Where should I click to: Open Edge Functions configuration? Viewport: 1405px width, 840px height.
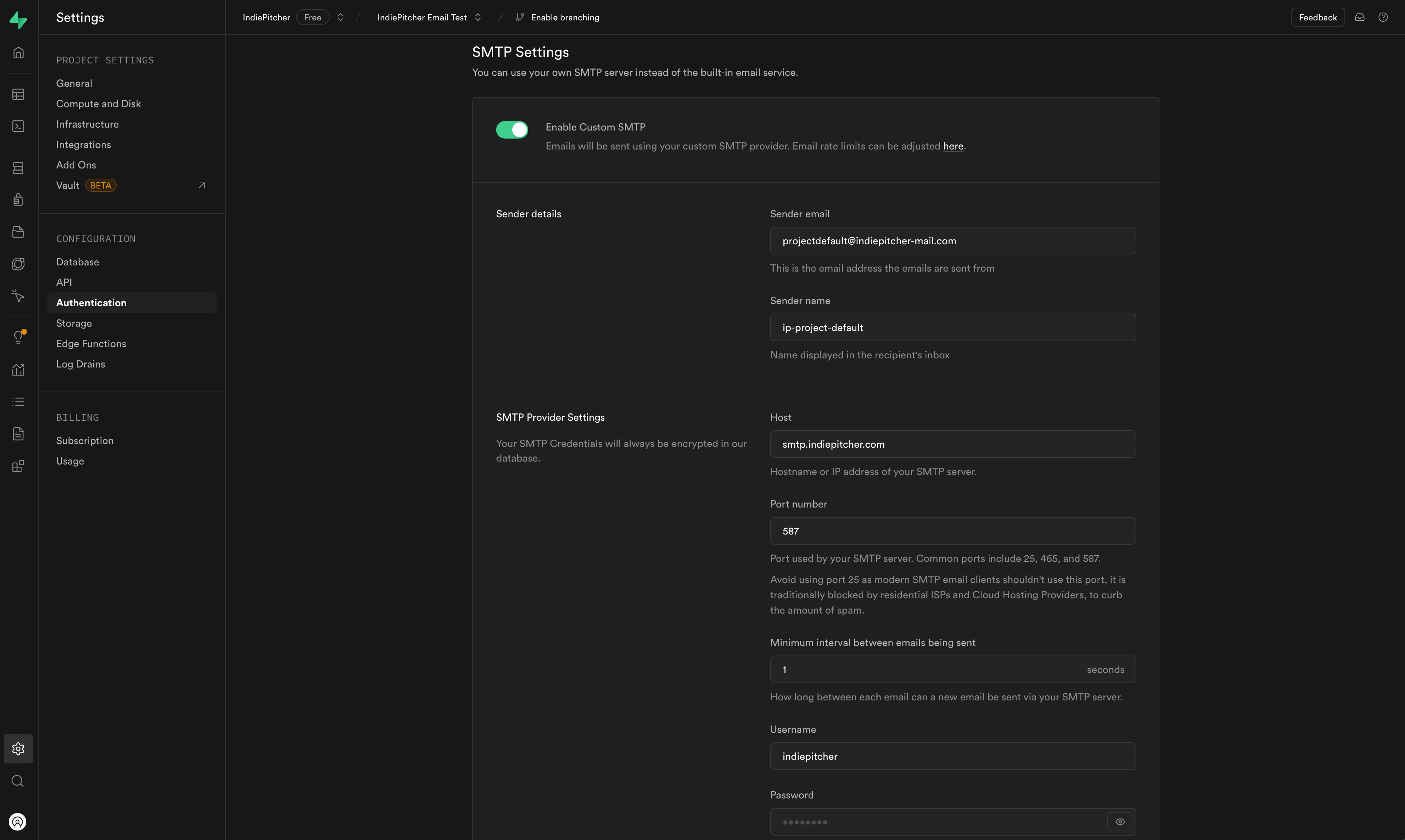91,343
